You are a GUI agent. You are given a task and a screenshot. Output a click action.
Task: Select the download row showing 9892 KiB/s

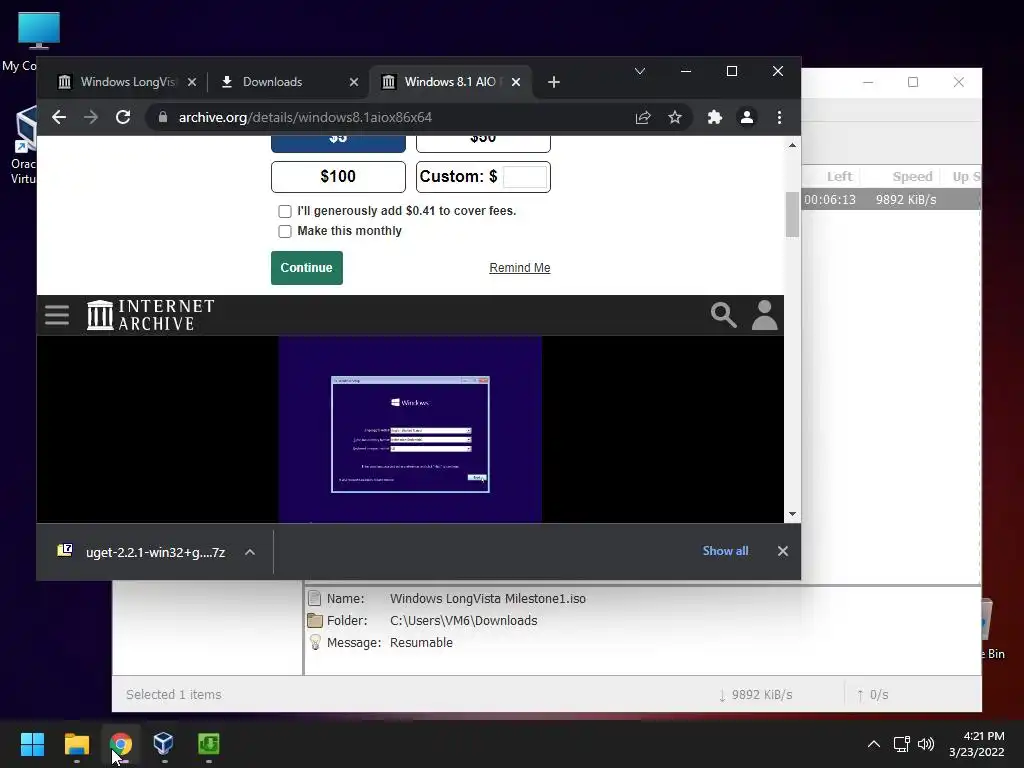tap(891, 199)
